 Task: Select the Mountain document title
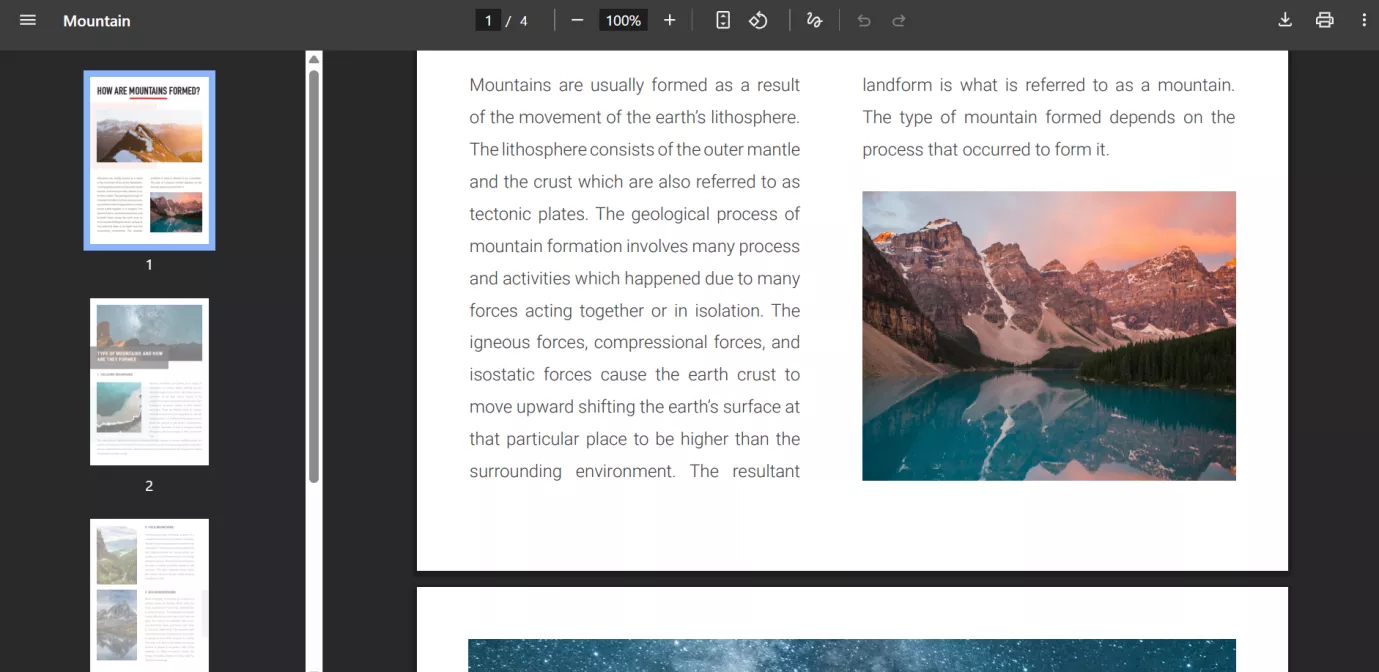(x=96, y=20)
